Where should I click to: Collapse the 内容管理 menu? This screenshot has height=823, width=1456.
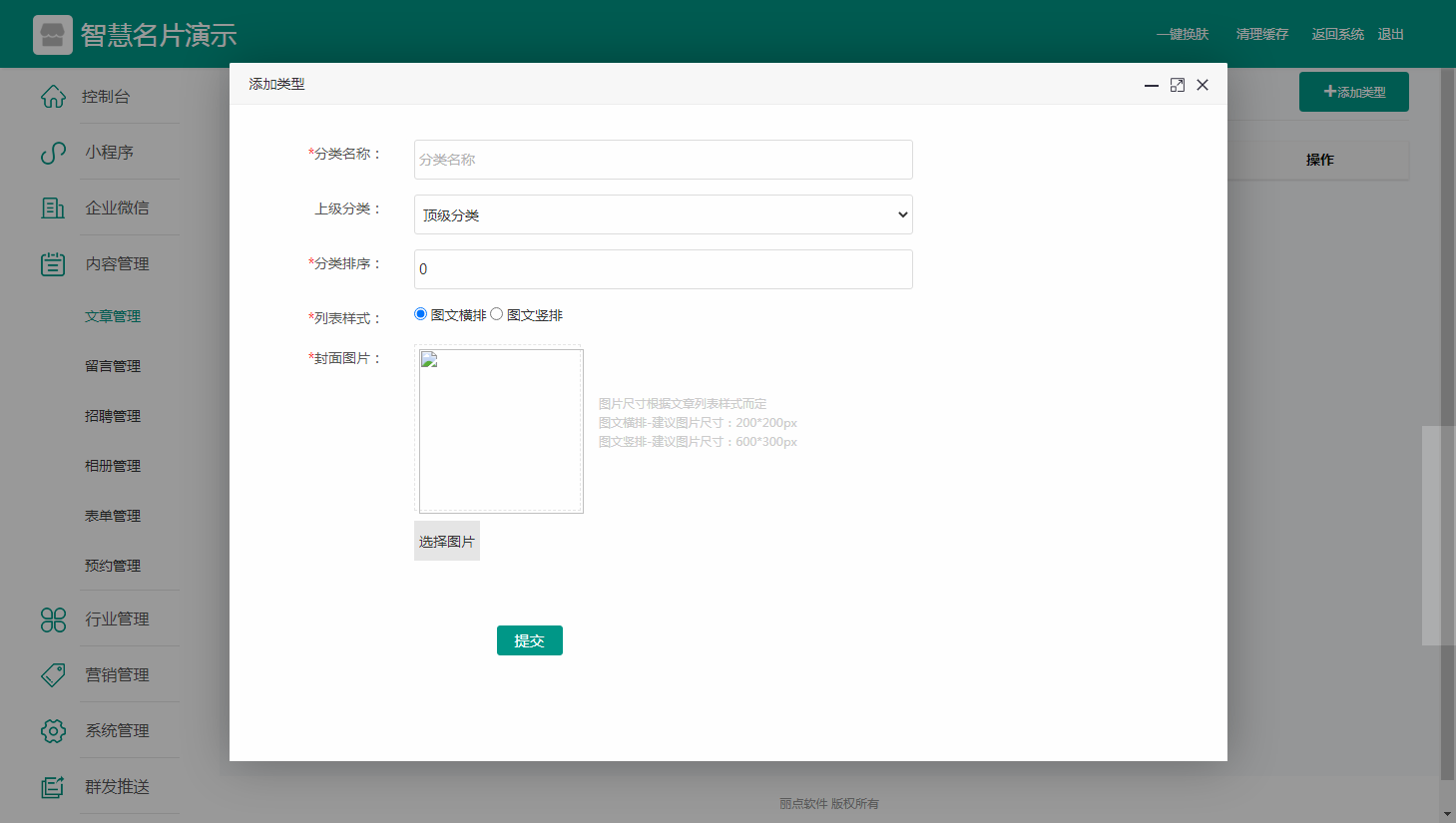point(117,263)
